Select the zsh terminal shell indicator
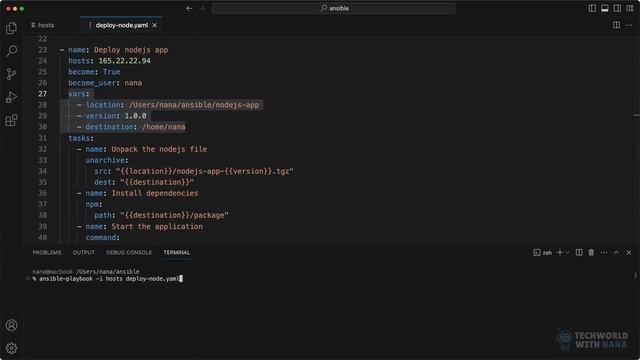The height and width of the screenshot is (360, 640). pos(542,253)
